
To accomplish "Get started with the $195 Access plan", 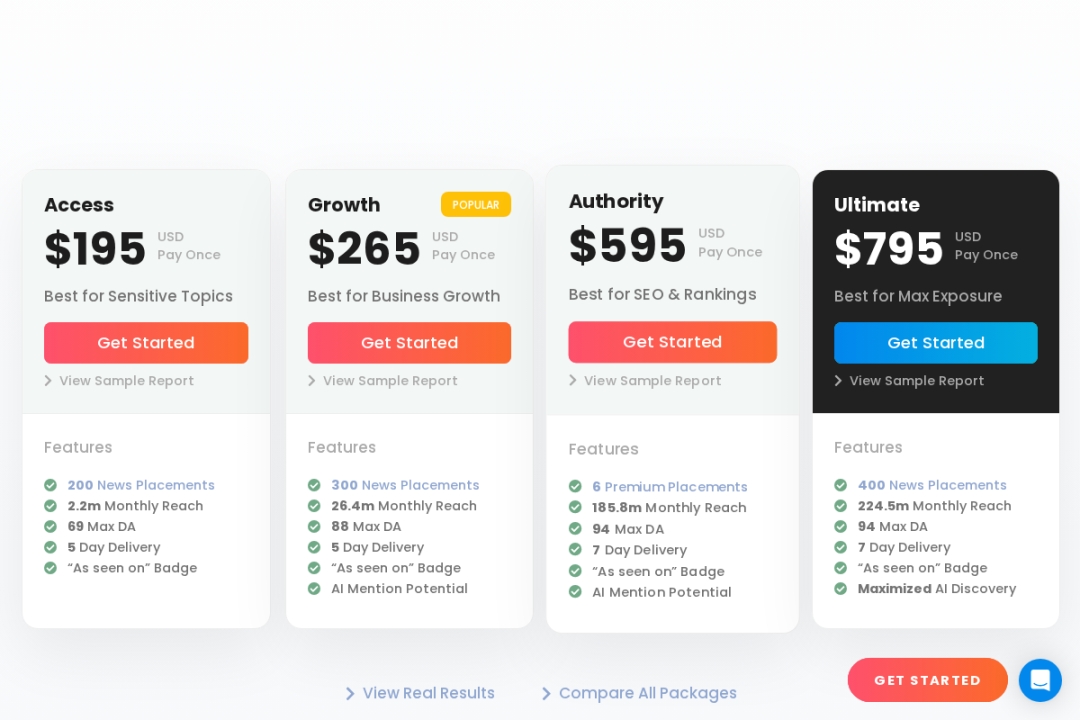I will [146, 343].
